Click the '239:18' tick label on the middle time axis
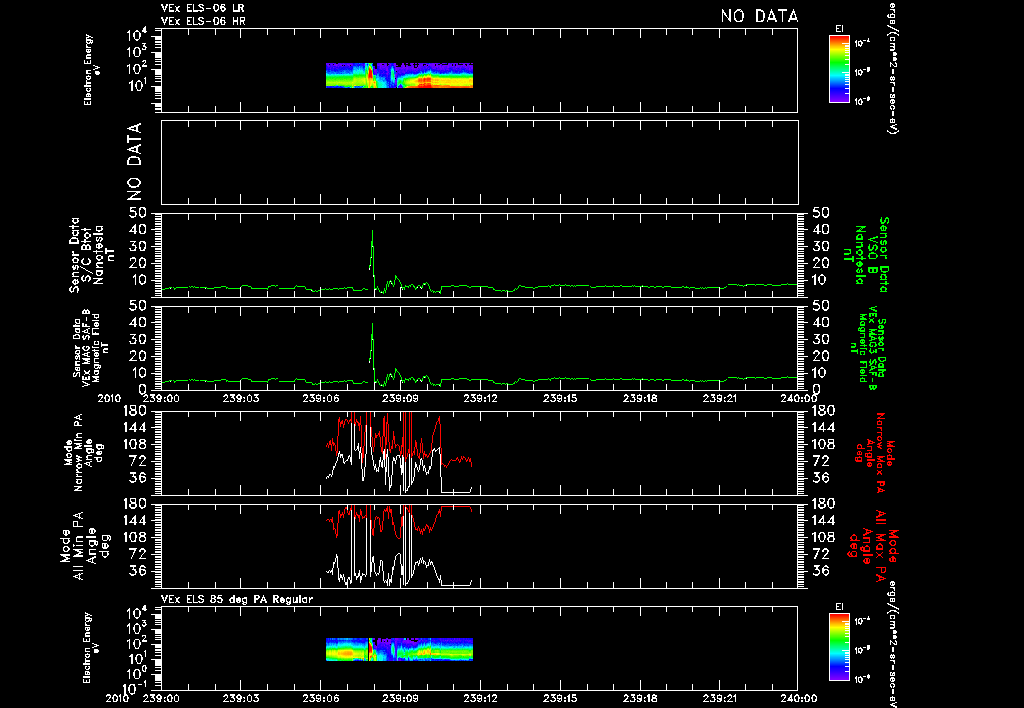This screenshot has height=708, width=1024. pos(639,398)
